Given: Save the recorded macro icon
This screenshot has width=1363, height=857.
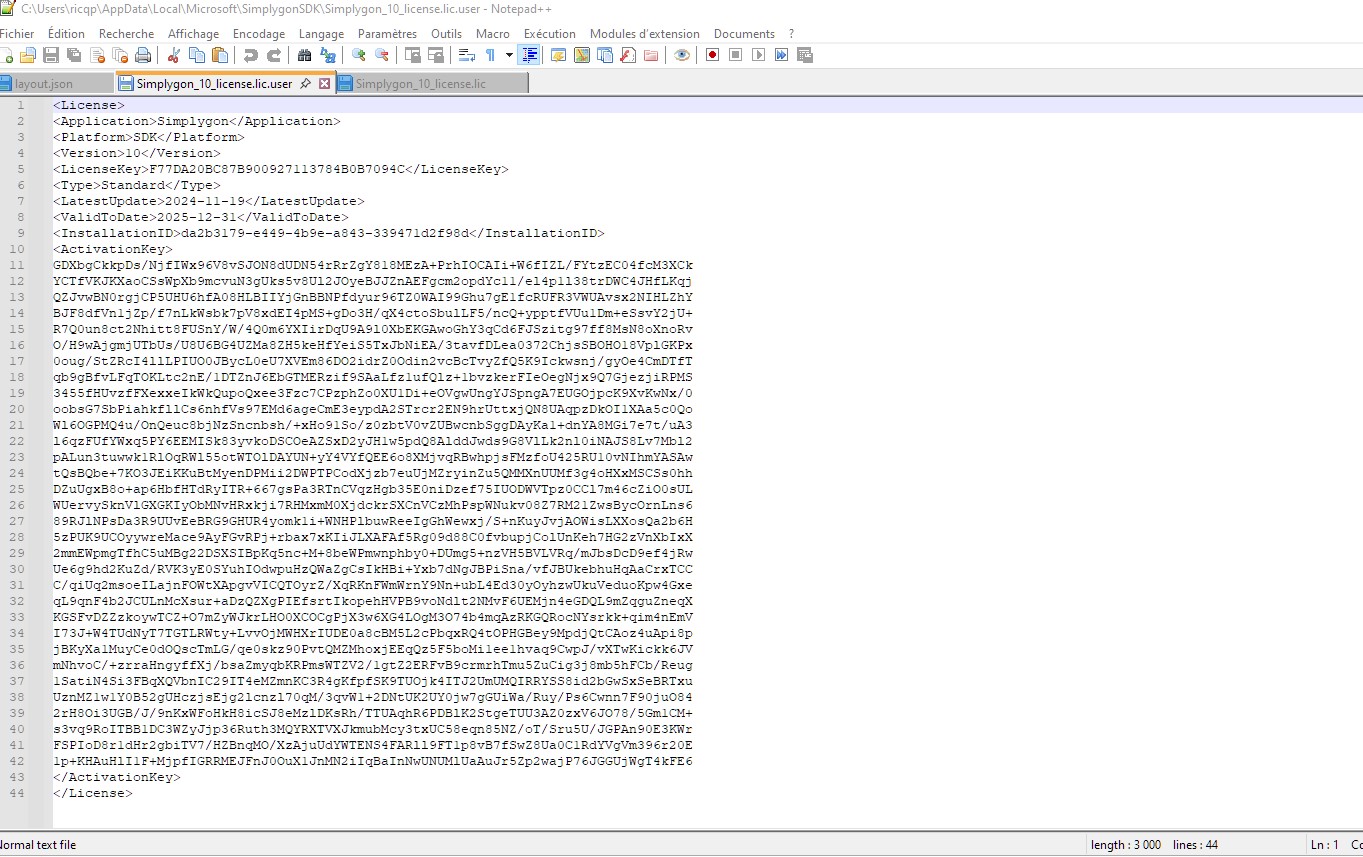Looking at the screenshot, I should [803, 55].
